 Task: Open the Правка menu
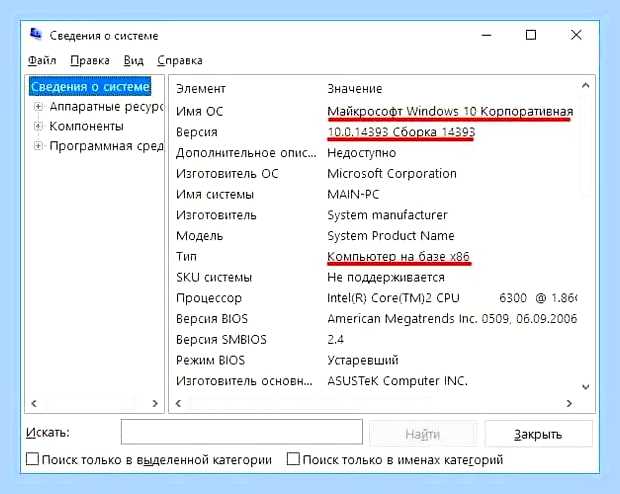(90, 61)
